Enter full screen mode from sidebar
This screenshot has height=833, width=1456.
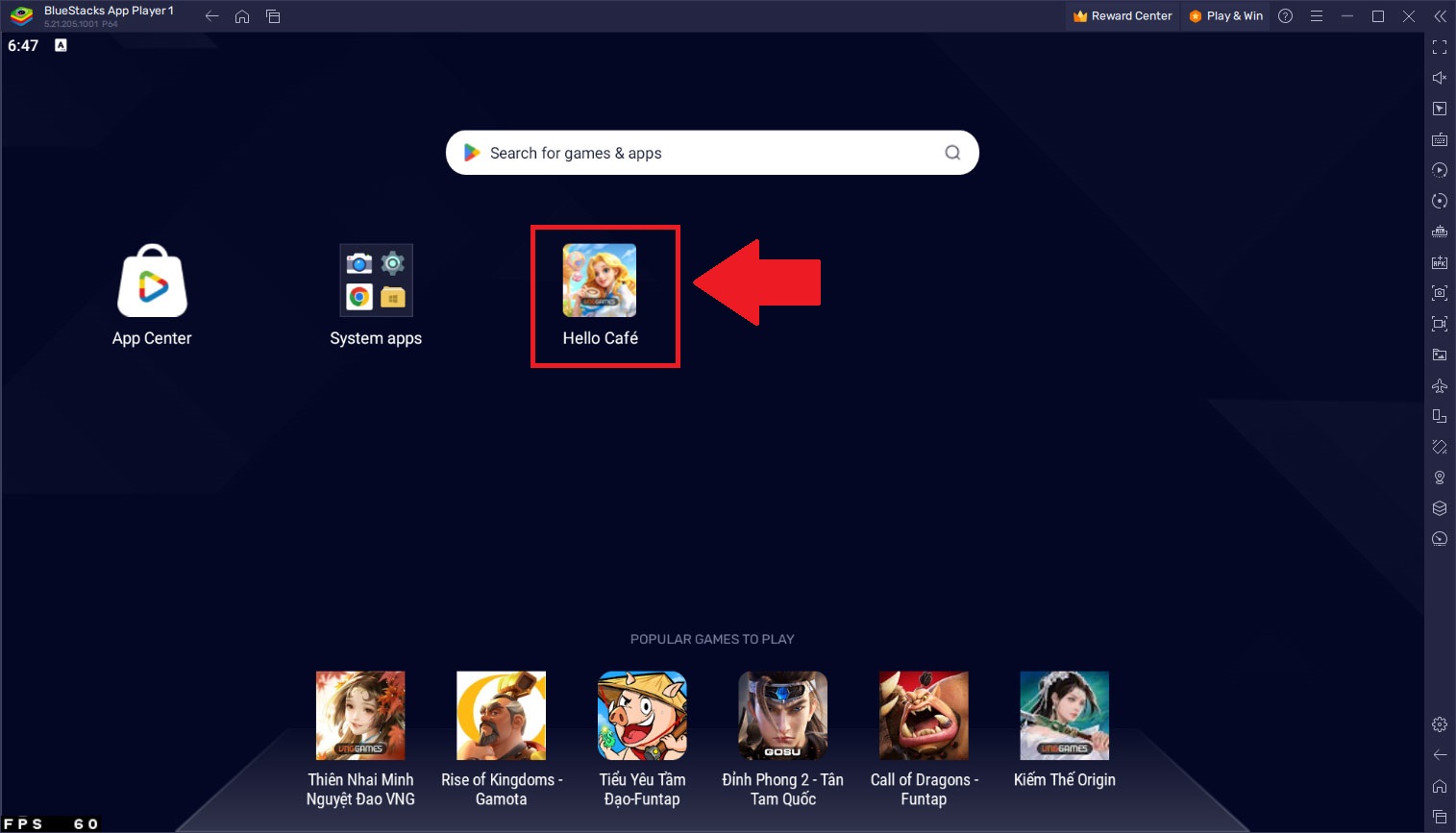[1440, 47]
